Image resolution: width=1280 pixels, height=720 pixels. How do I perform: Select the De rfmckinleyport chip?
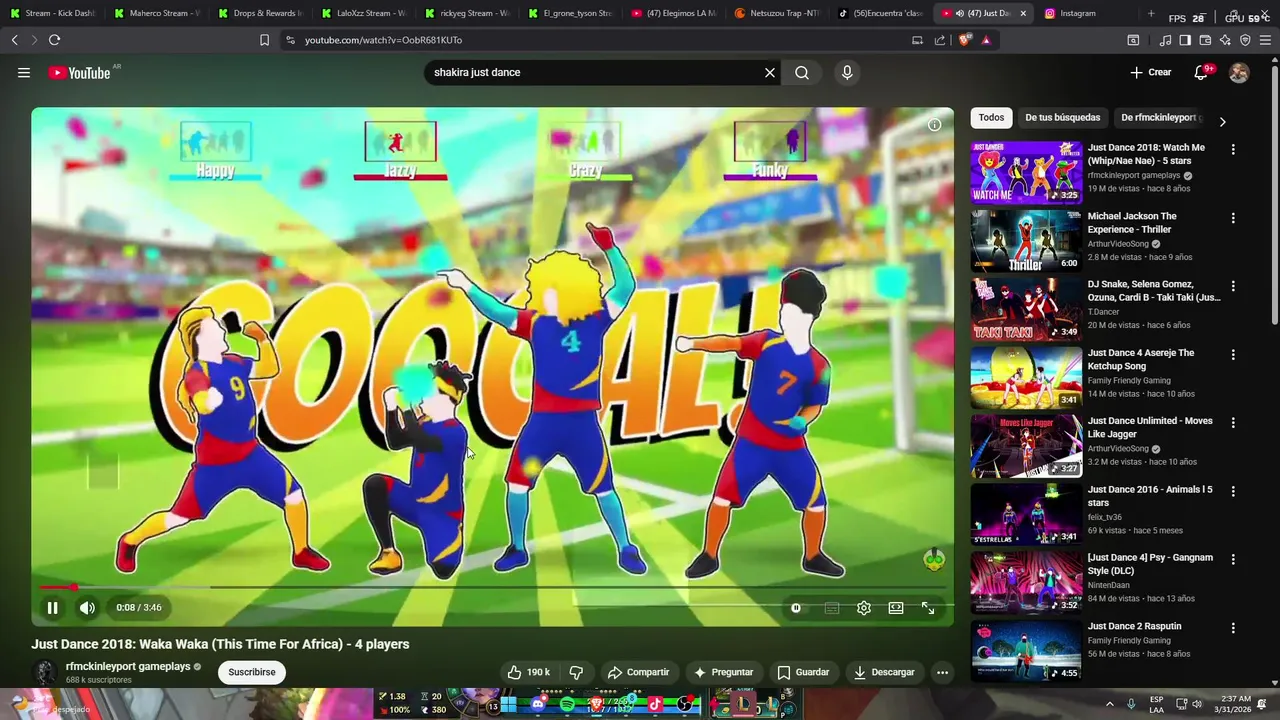click(x=1160, y=117)
